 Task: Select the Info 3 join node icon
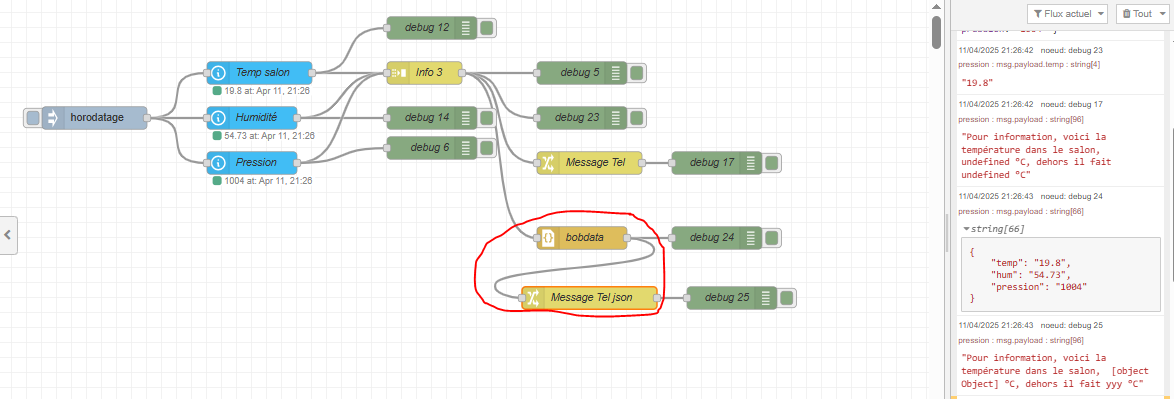[x=398, y=73]
